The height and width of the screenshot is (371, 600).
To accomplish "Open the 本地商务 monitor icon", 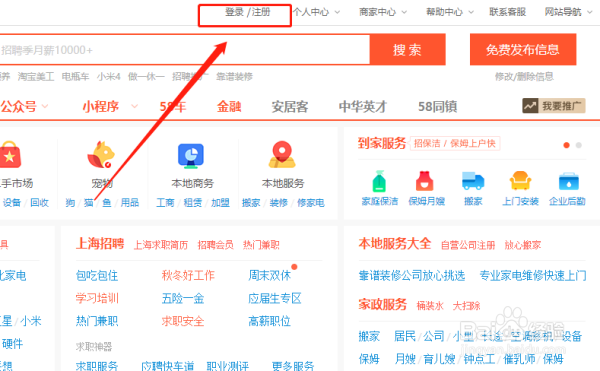I will [x=191, y=156].
